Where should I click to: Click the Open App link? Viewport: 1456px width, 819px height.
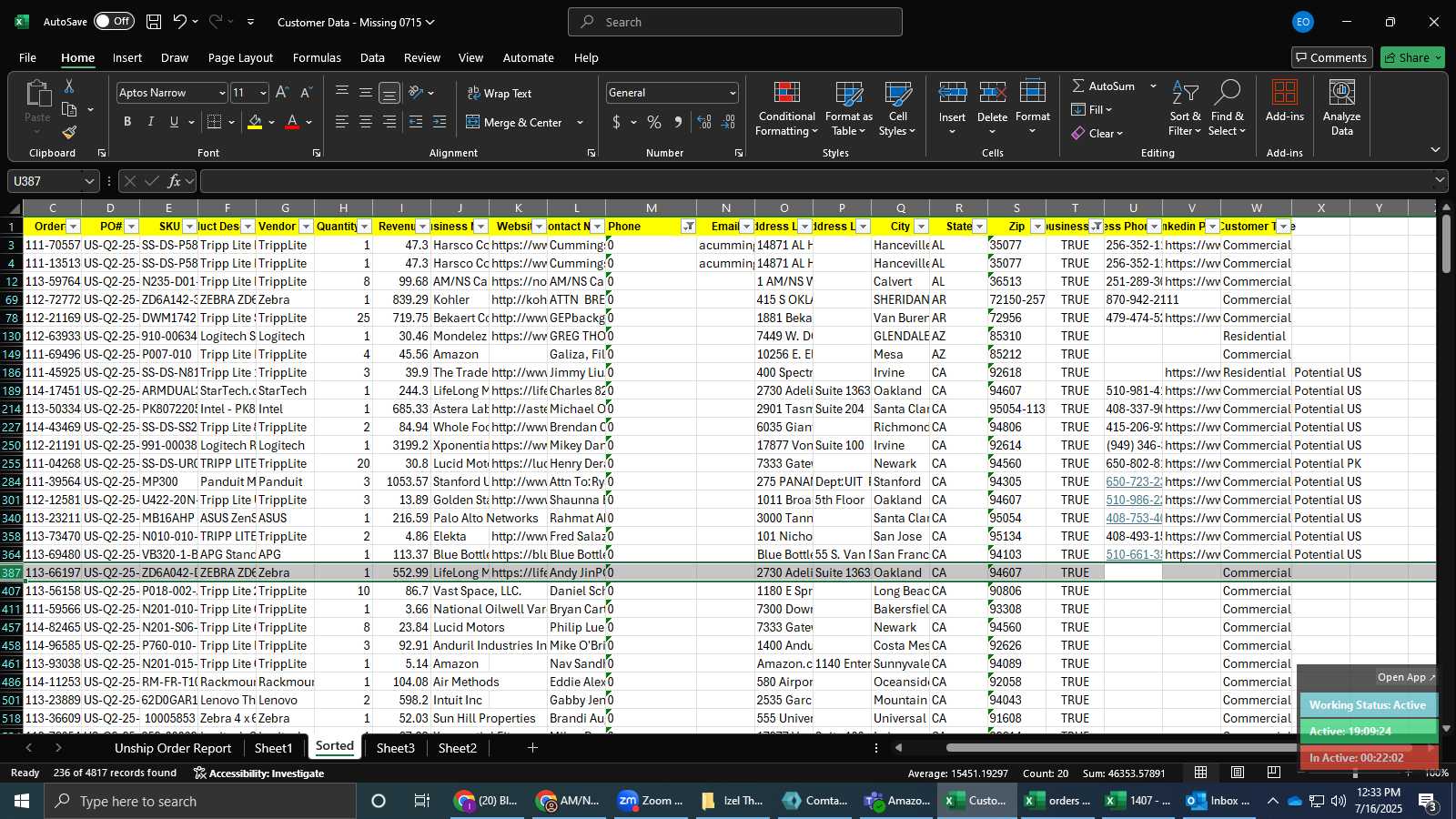click(x=1406, y=677)
